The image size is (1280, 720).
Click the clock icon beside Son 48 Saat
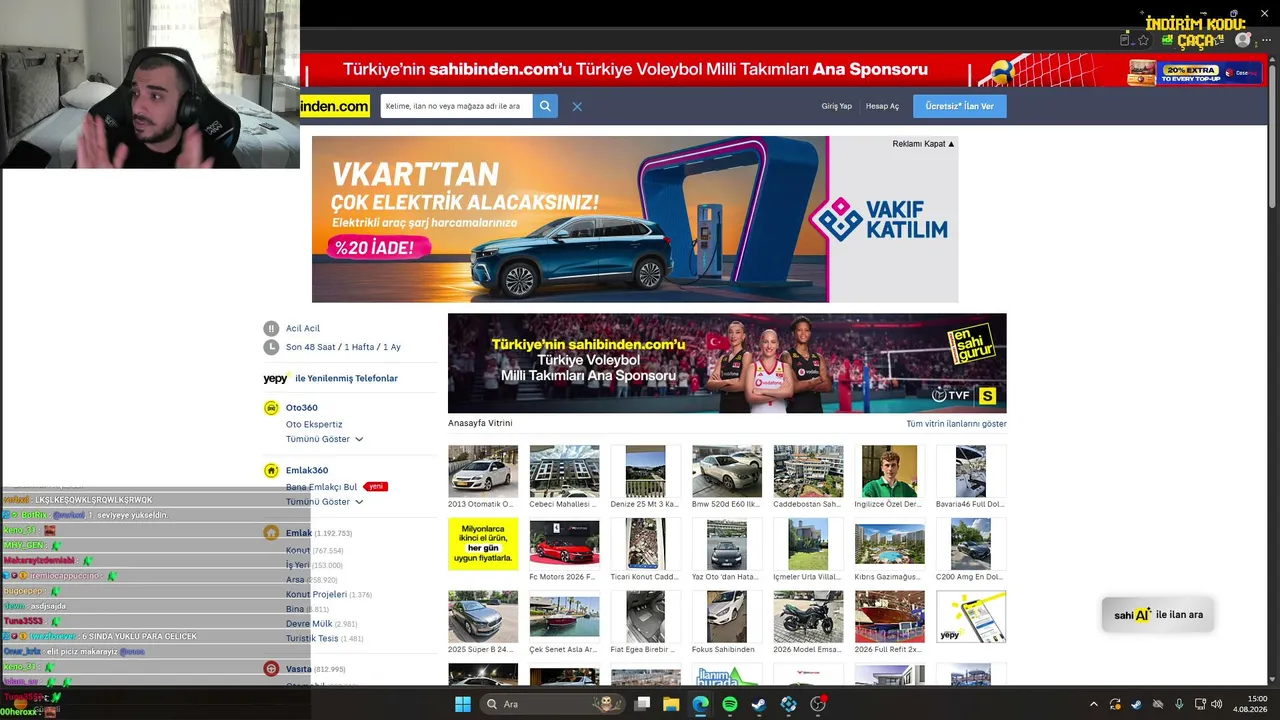click(271, 347)
